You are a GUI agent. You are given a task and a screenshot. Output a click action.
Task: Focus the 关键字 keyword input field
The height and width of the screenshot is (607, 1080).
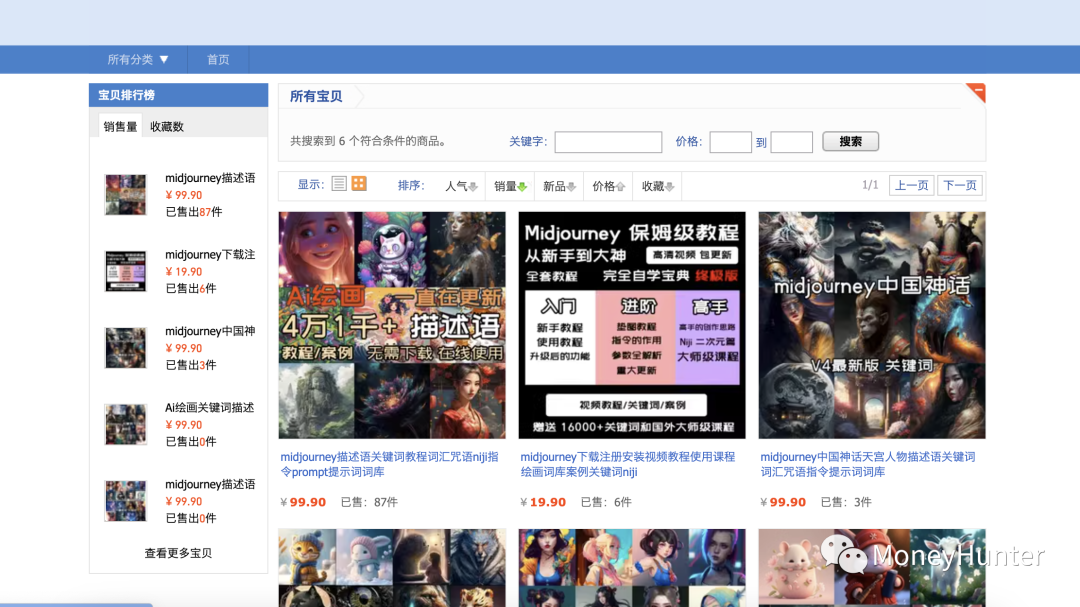608,142
